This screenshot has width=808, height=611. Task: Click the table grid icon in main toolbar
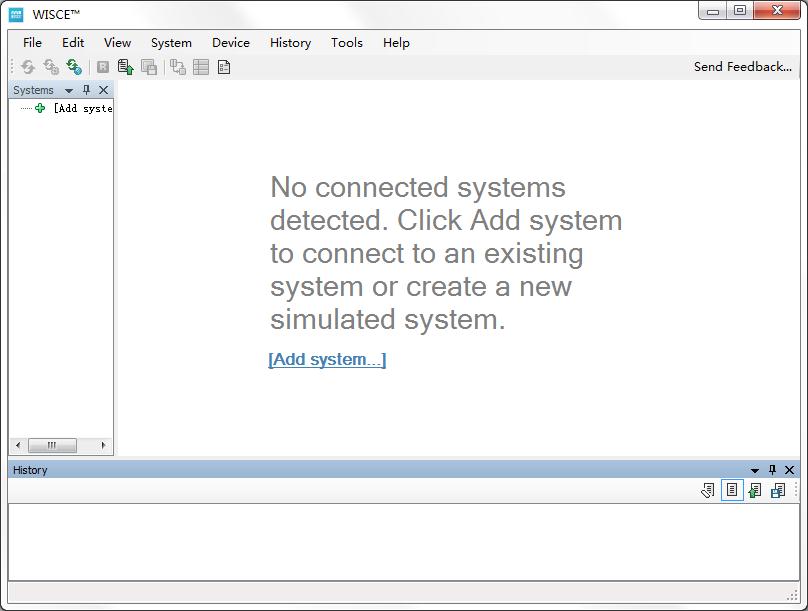[x=201, y=67]
